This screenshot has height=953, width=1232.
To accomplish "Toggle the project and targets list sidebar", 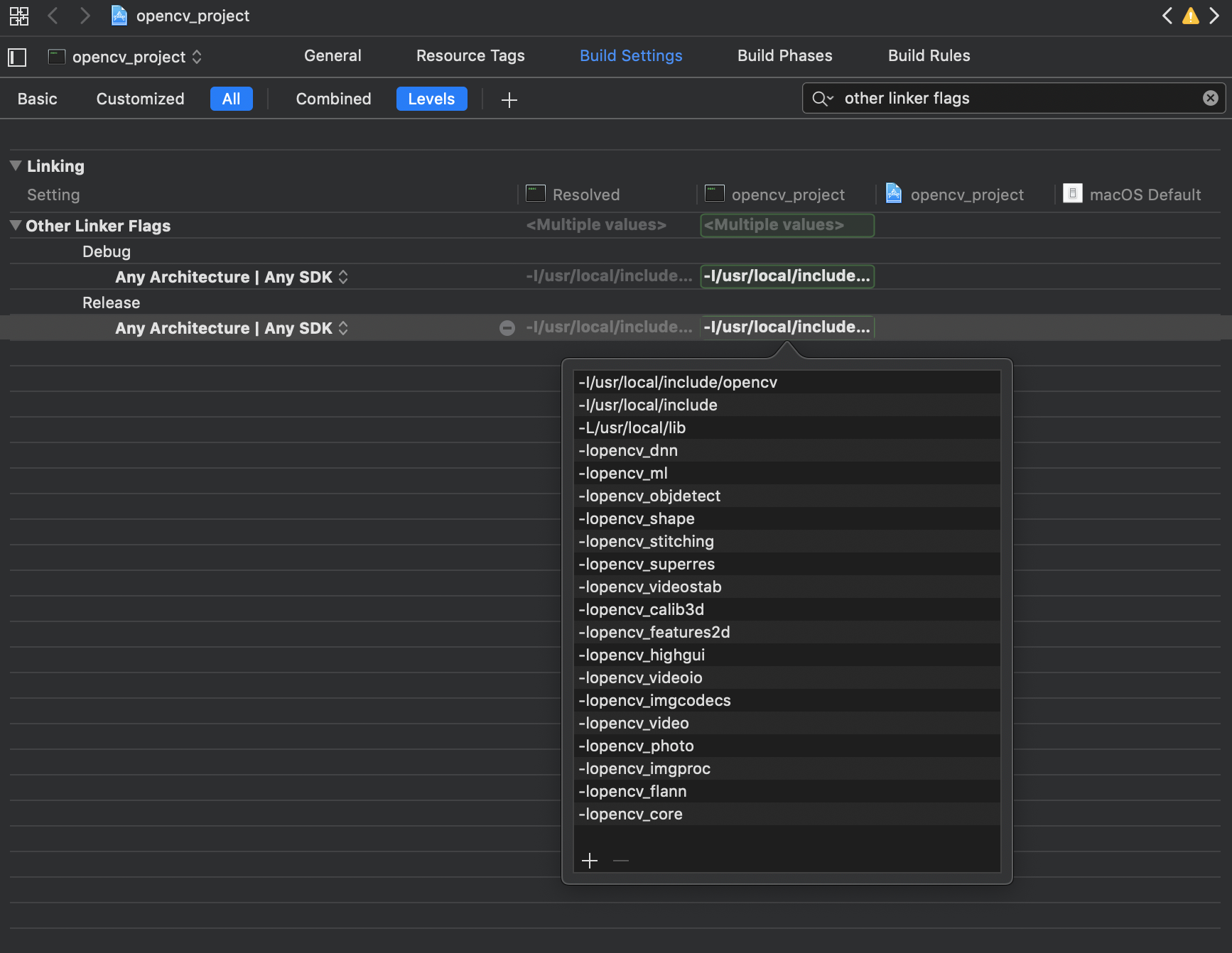I will point(17,57).
